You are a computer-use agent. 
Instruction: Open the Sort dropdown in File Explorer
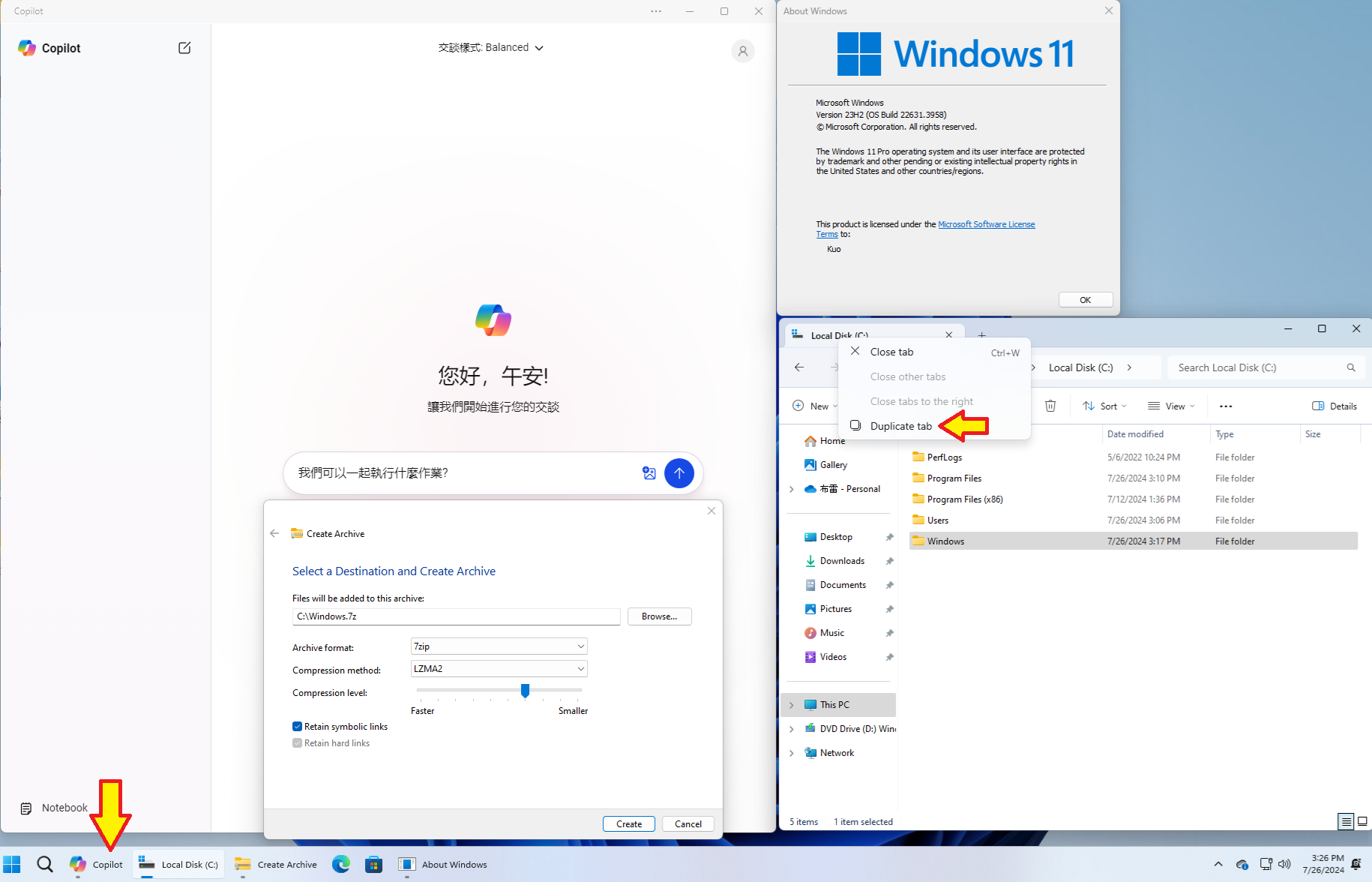[1104, 406]
